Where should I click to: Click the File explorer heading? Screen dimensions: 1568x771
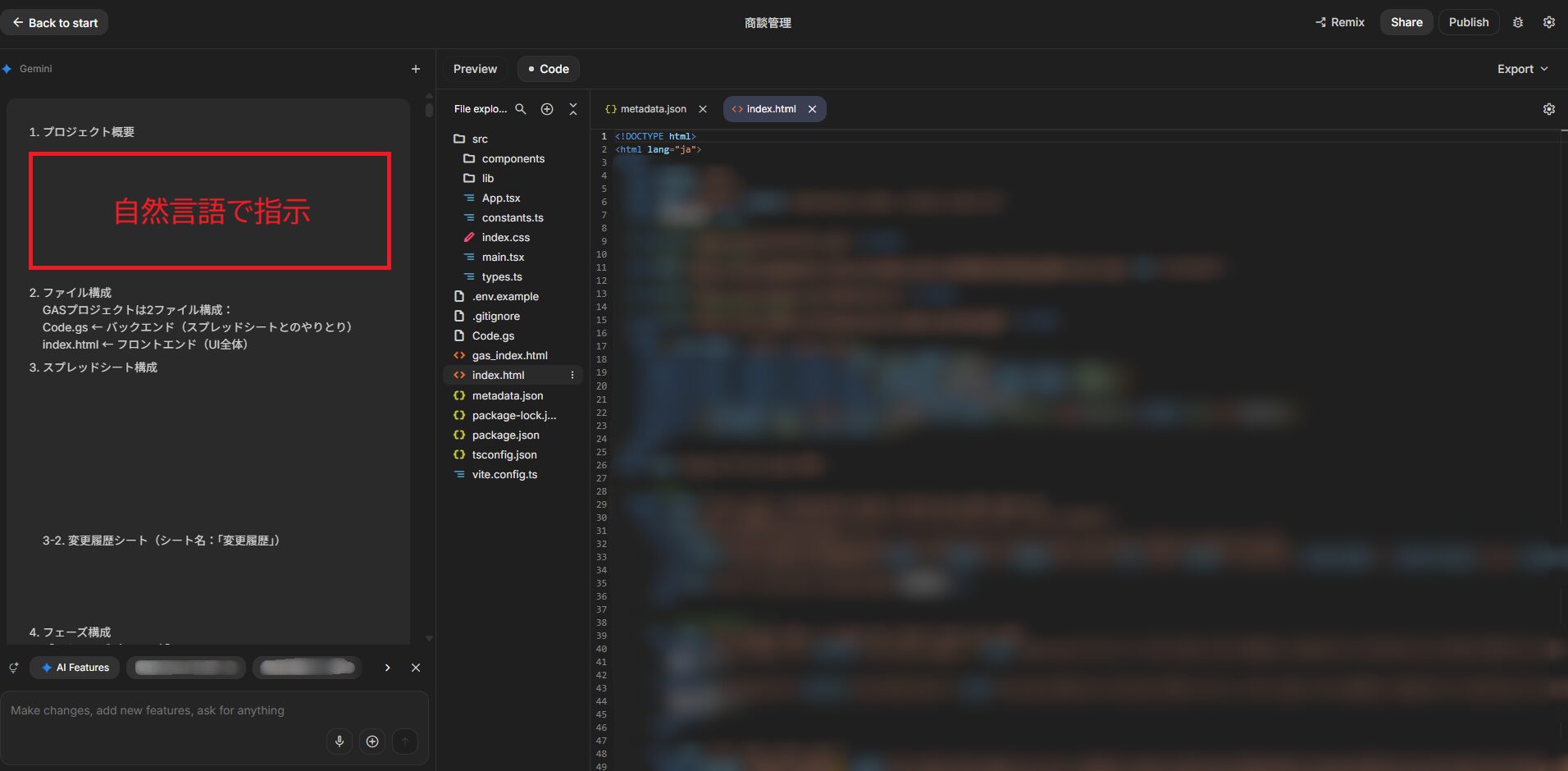(x=481, y=109)
